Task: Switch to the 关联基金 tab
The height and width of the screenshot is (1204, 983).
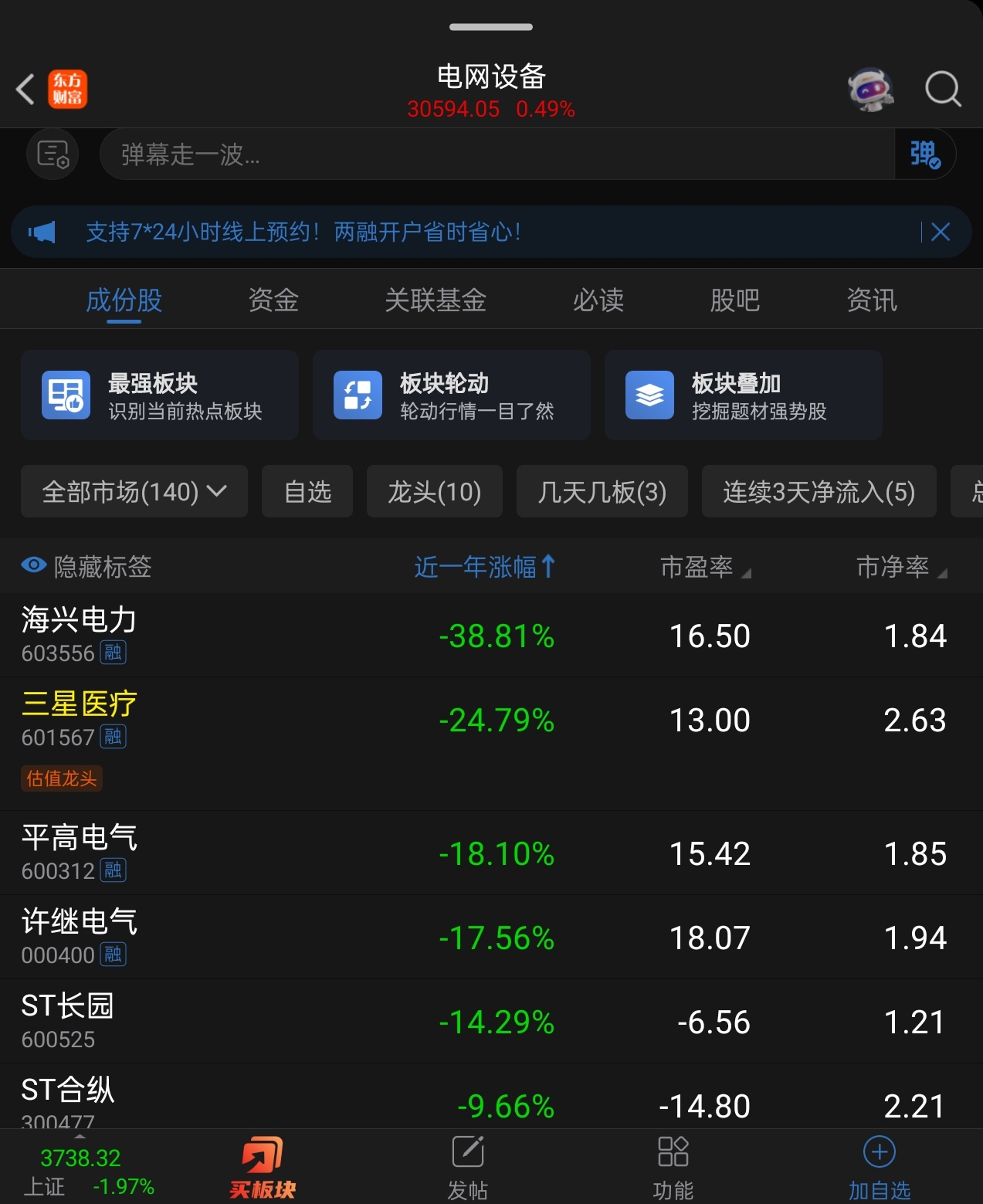Action: (x=436, y=300)
